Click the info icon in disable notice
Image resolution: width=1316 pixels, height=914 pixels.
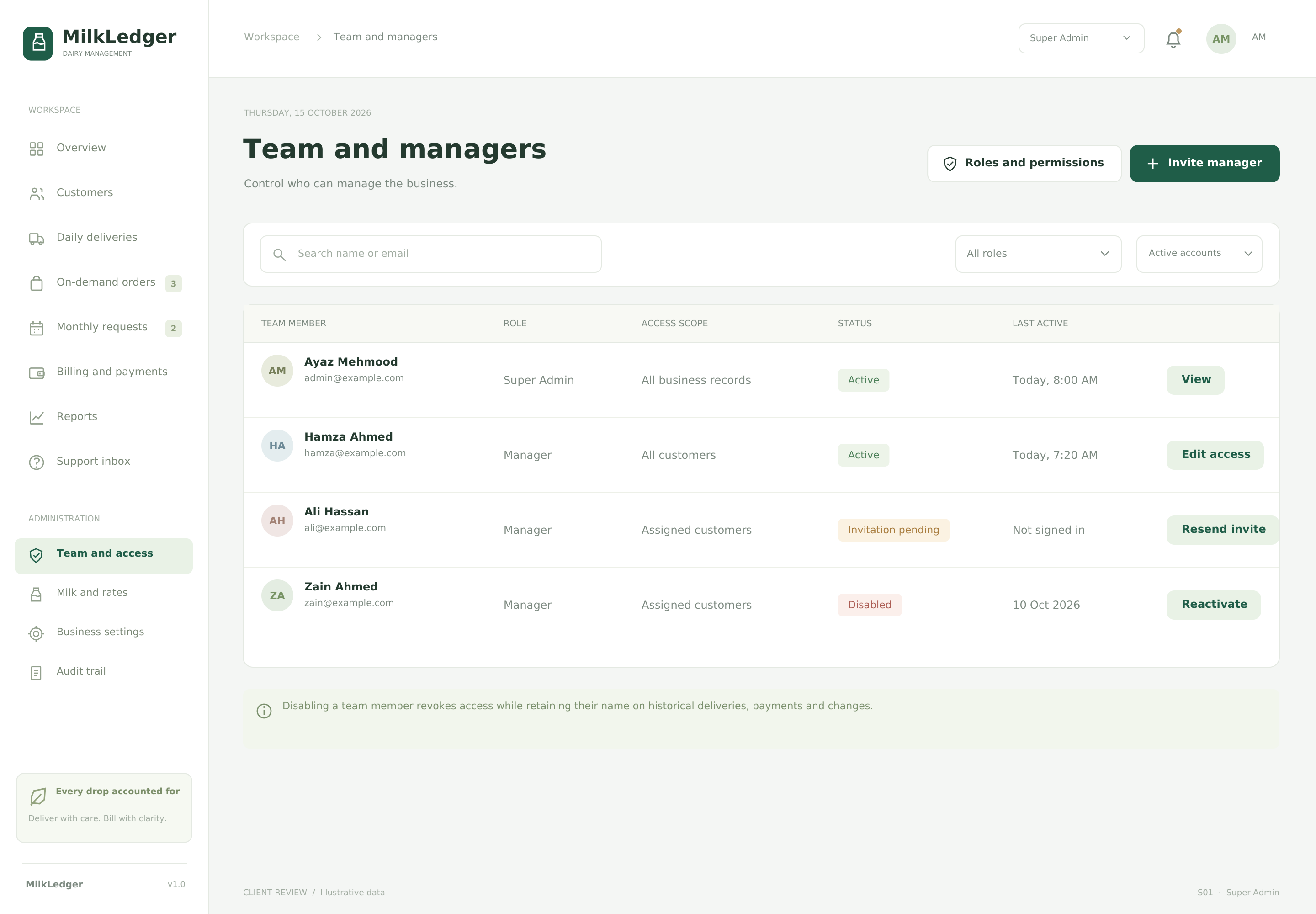point(264,711)
